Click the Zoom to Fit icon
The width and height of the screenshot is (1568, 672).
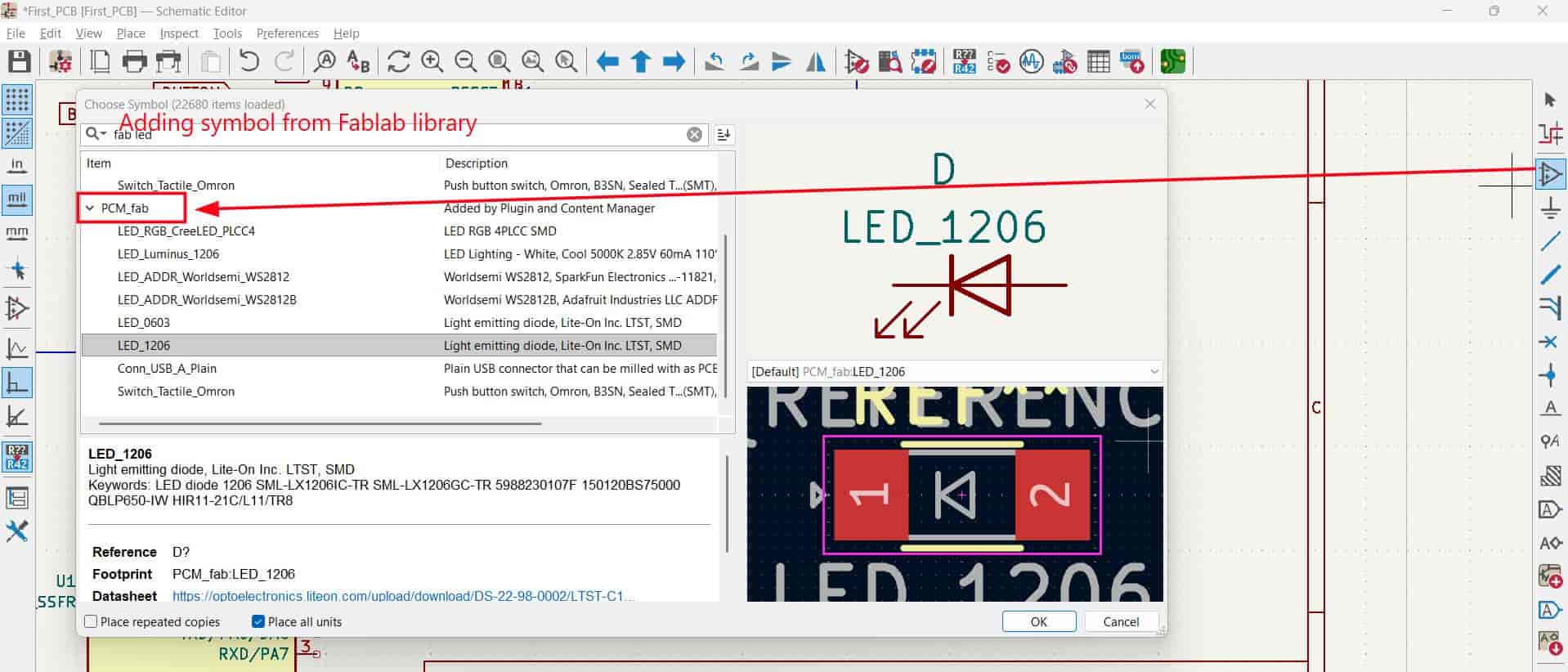coord(499,61)
